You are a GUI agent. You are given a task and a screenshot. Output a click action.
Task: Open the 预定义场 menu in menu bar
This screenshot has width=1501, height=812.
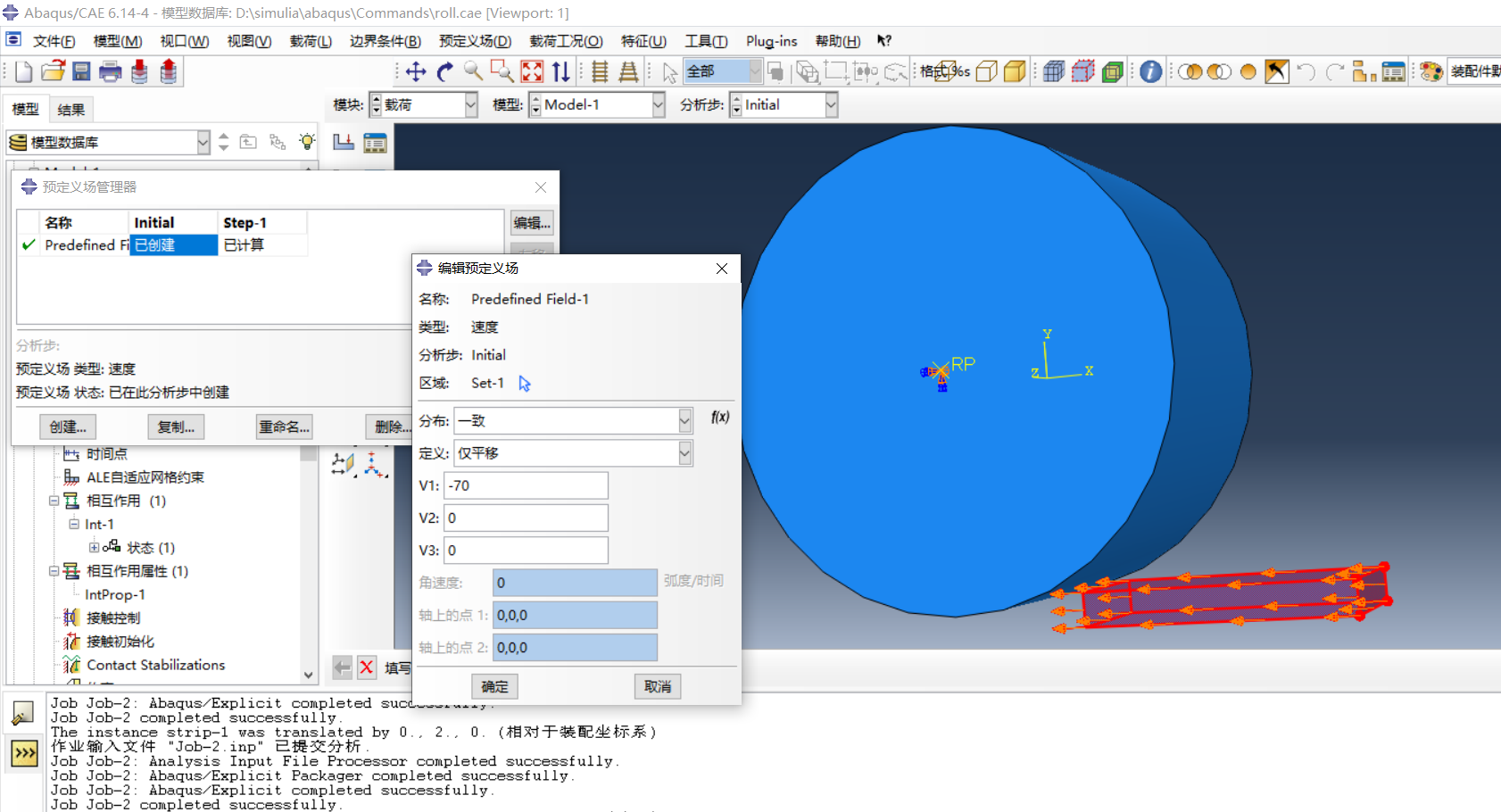(x=475, y=41)
